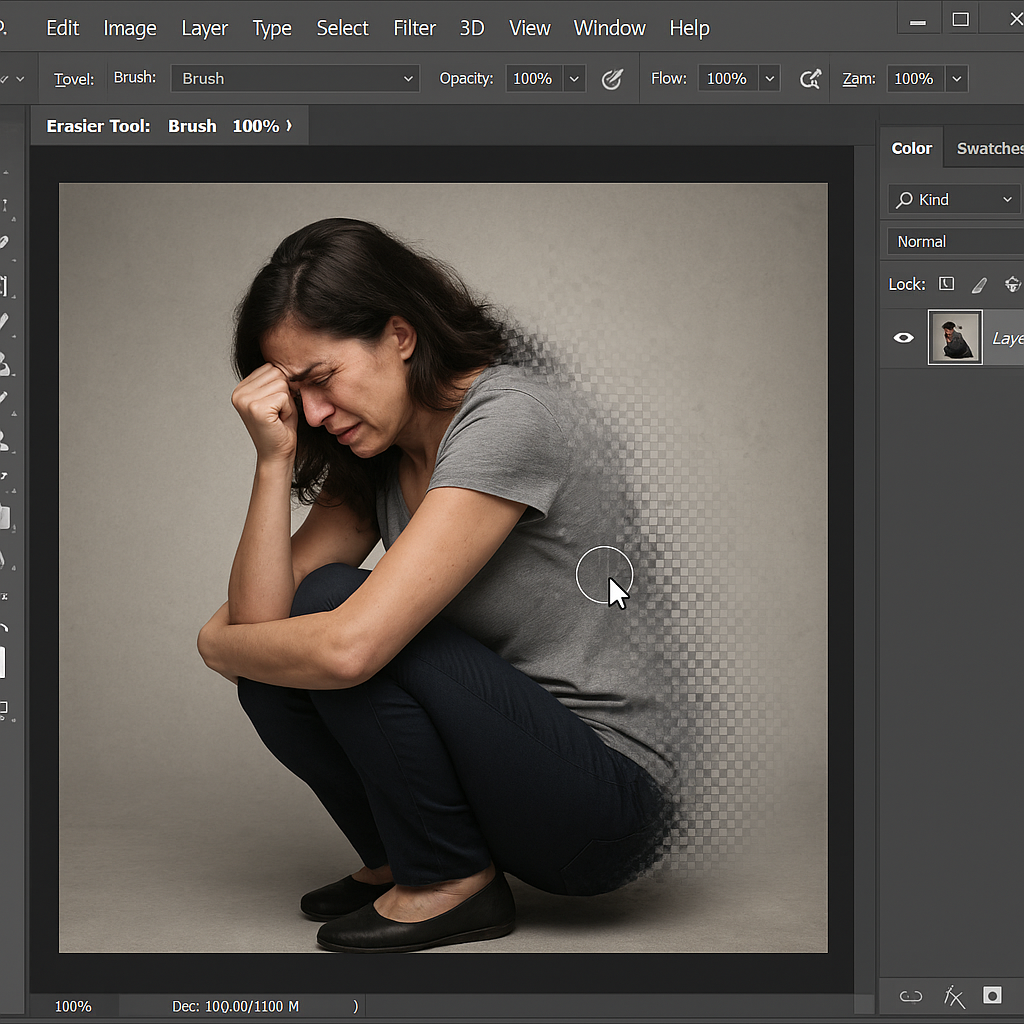
Task: Select the layer thumbnail in Layers panel
Action: click(955, 337)
